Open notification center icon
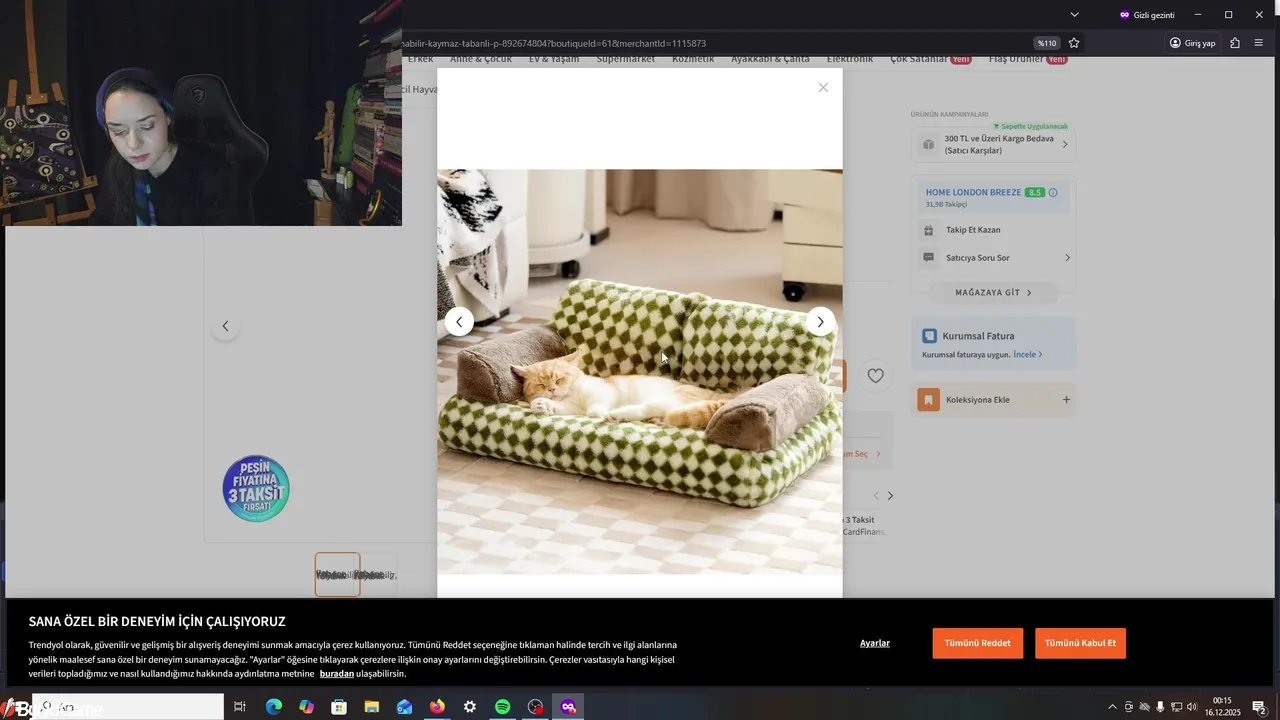Screen dimensions: 1280x720 tap(1259, 707)
